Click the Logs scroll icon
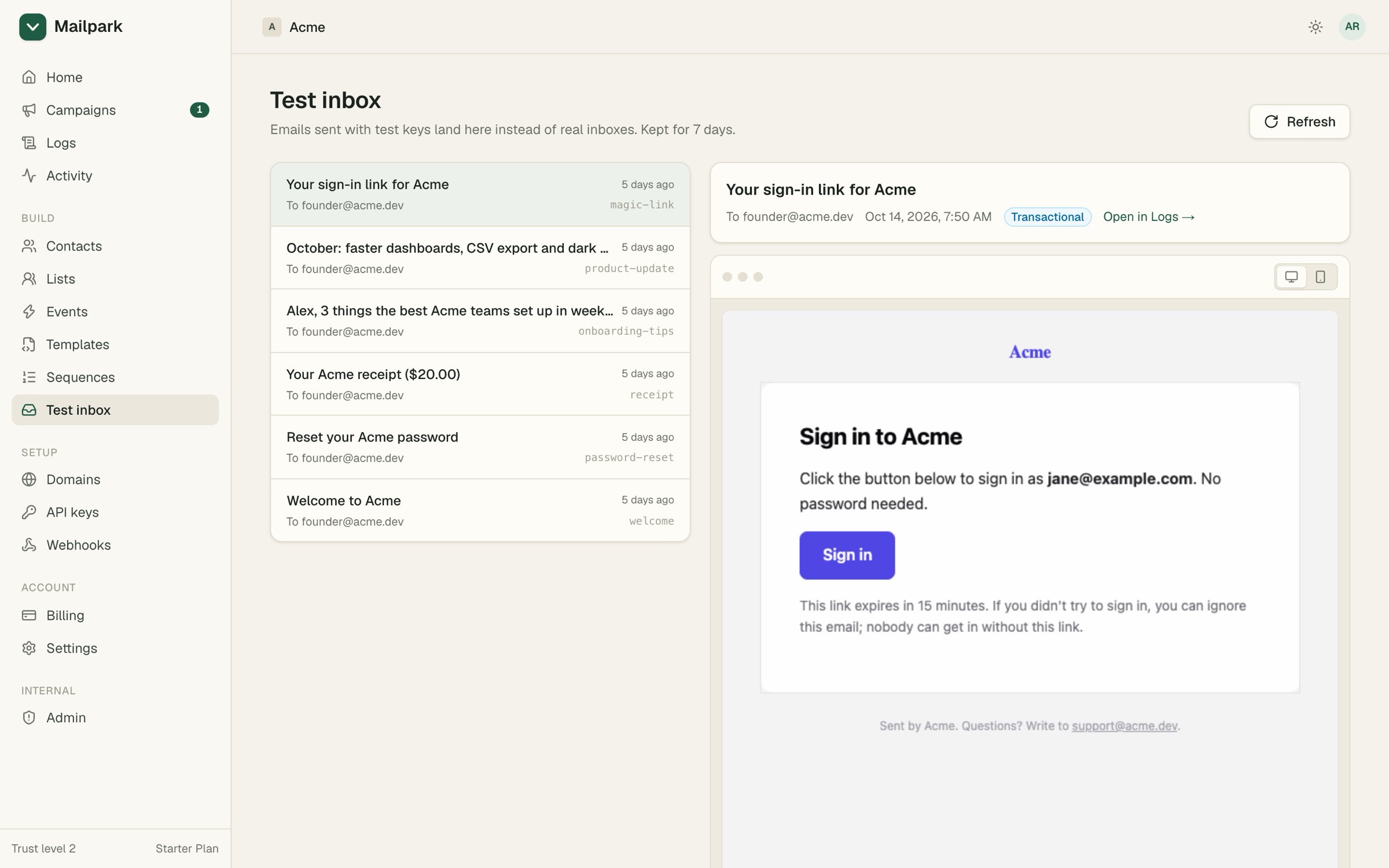 tap(29, 143)
